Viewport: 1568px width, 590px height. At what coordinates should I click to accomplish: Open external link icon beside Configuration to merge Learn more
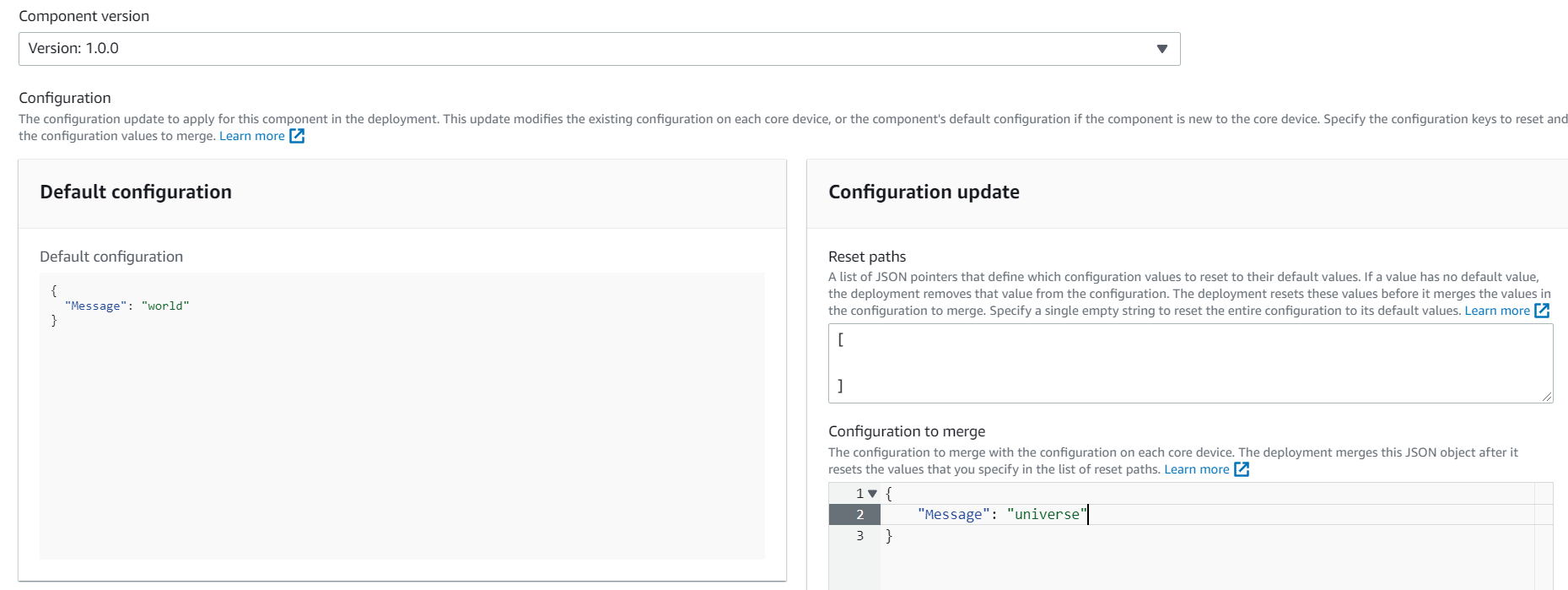tap(1242, 469)
